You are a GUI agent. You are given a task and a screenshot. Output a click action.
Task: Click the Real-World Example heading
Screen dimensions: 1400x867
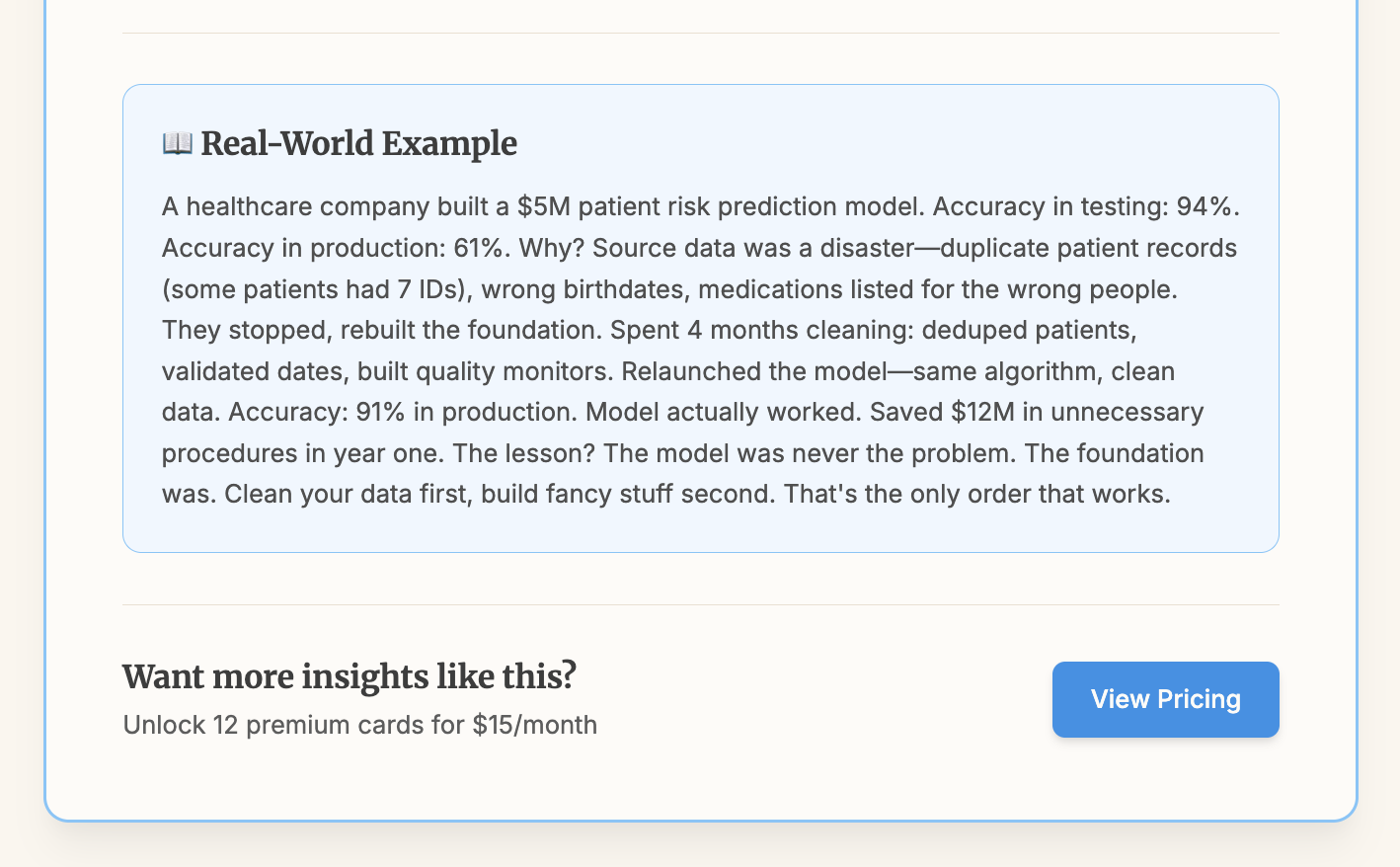pos(358,144)
